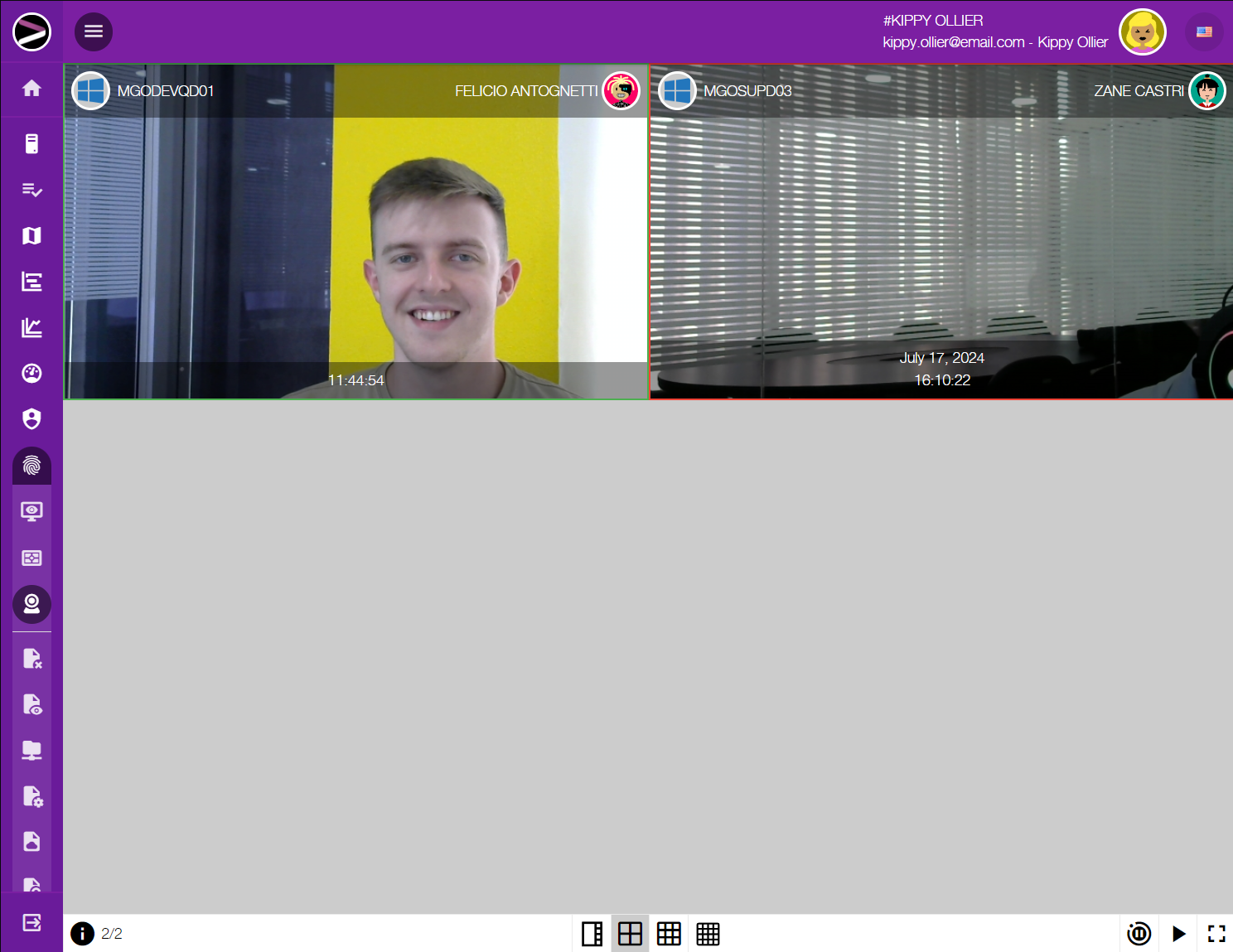Open the map view icon
Screen dimensions: 1233x952
tap(31, 236)
